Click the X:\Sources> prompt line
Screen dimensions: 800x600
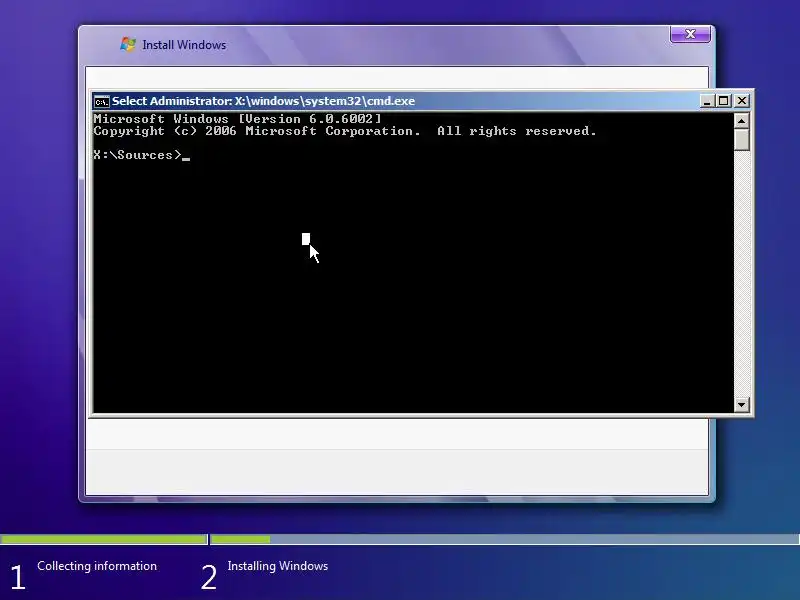tap(142, 155)
